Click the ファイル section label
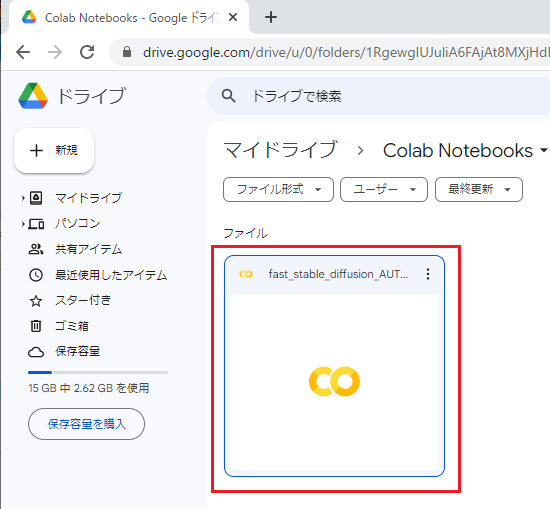 pos(246,233)
